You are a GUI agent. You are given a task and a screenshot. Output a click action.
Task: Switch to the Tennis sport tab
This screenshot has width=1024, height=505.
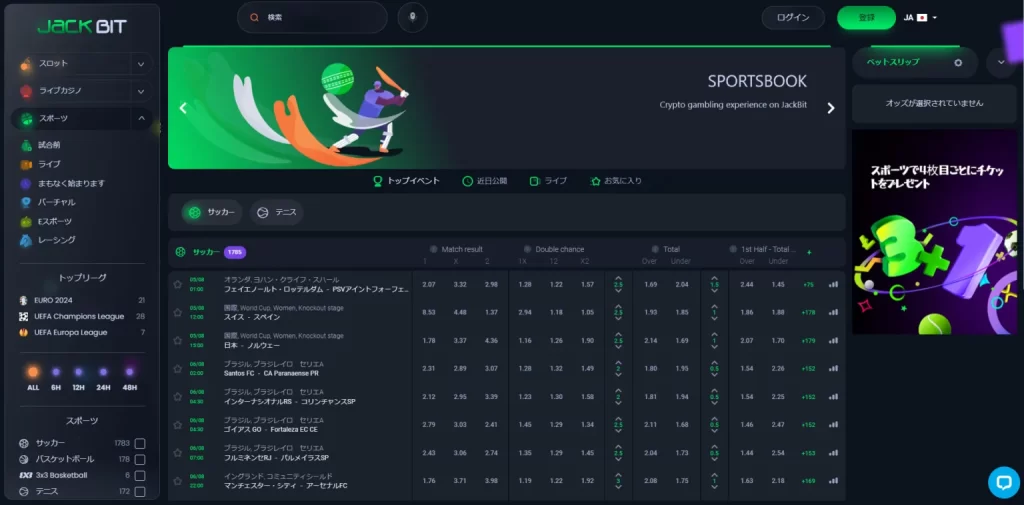pyautogui.click(x=277, y=212)
